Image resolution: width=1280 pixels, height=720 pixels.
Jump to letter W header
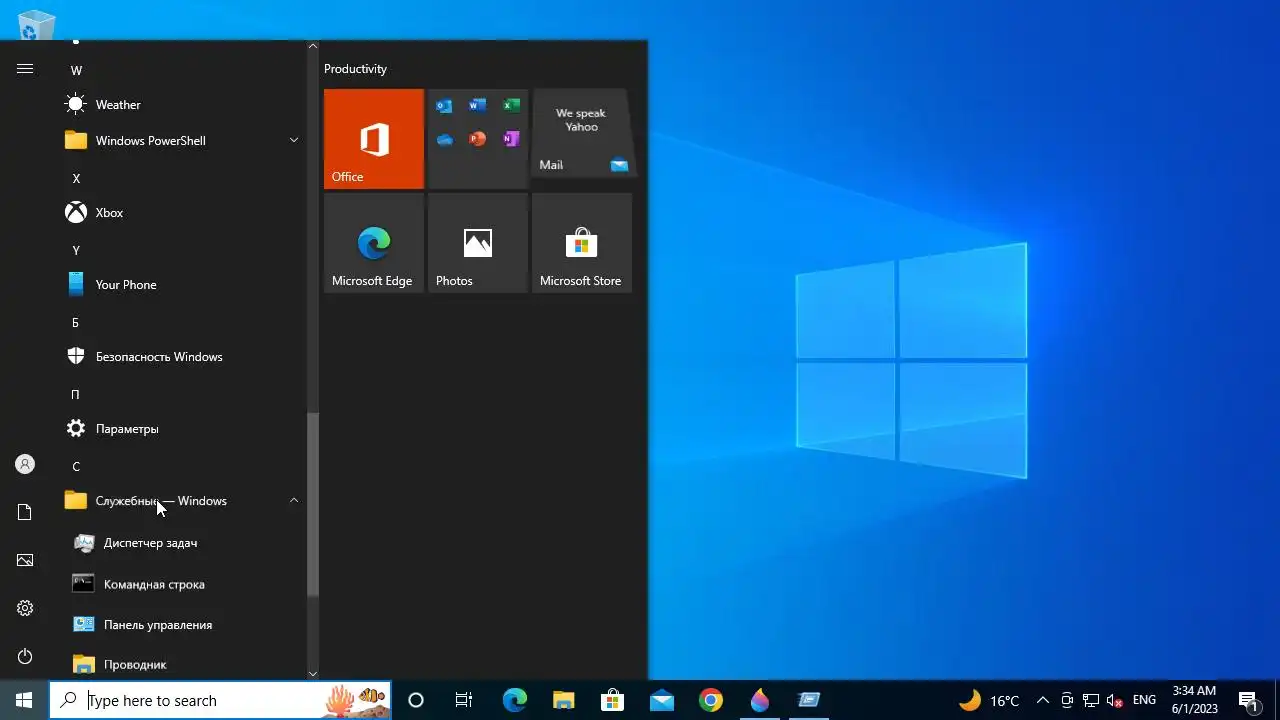(x=76, y=70)
